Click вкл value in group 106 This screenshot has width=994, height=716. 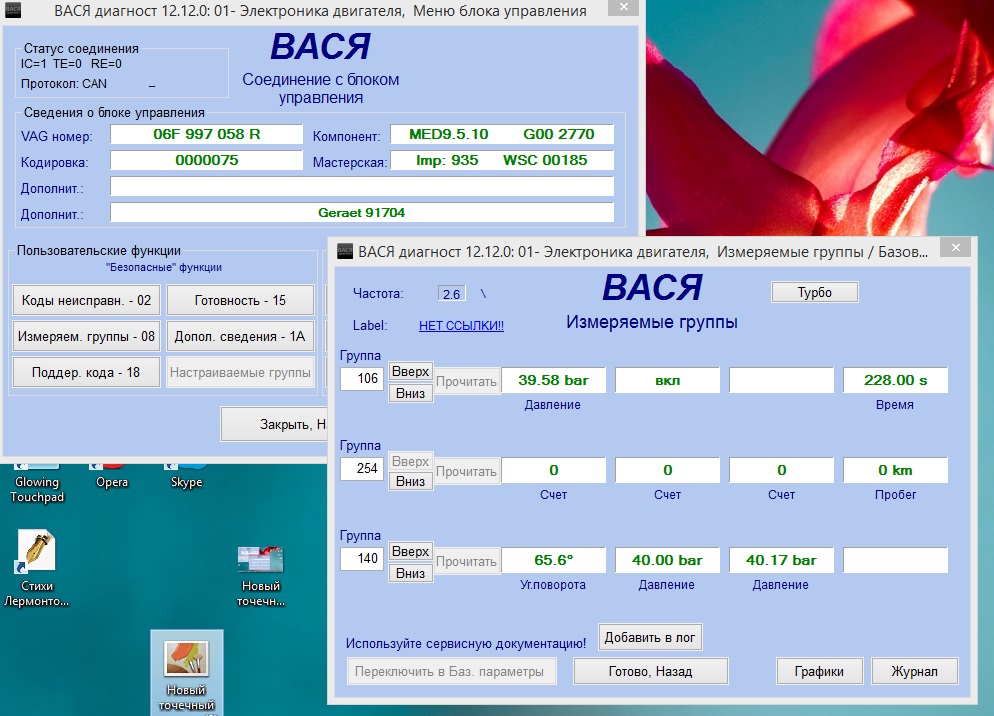pos(668,381)
